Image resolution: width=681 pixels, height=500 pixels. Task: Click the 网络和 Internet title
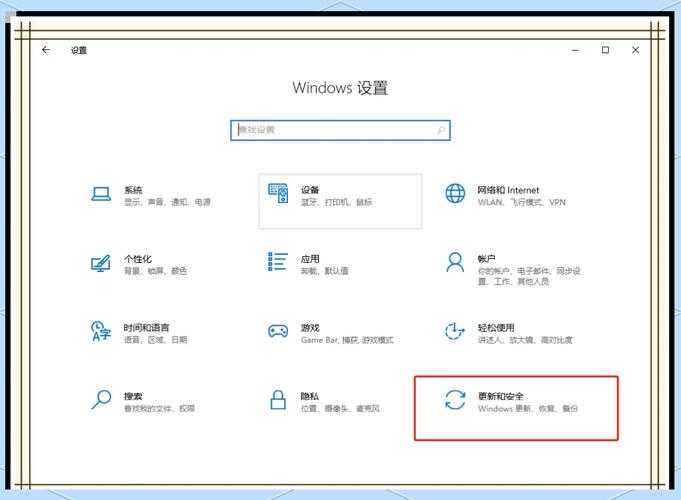tap(508, 190)
